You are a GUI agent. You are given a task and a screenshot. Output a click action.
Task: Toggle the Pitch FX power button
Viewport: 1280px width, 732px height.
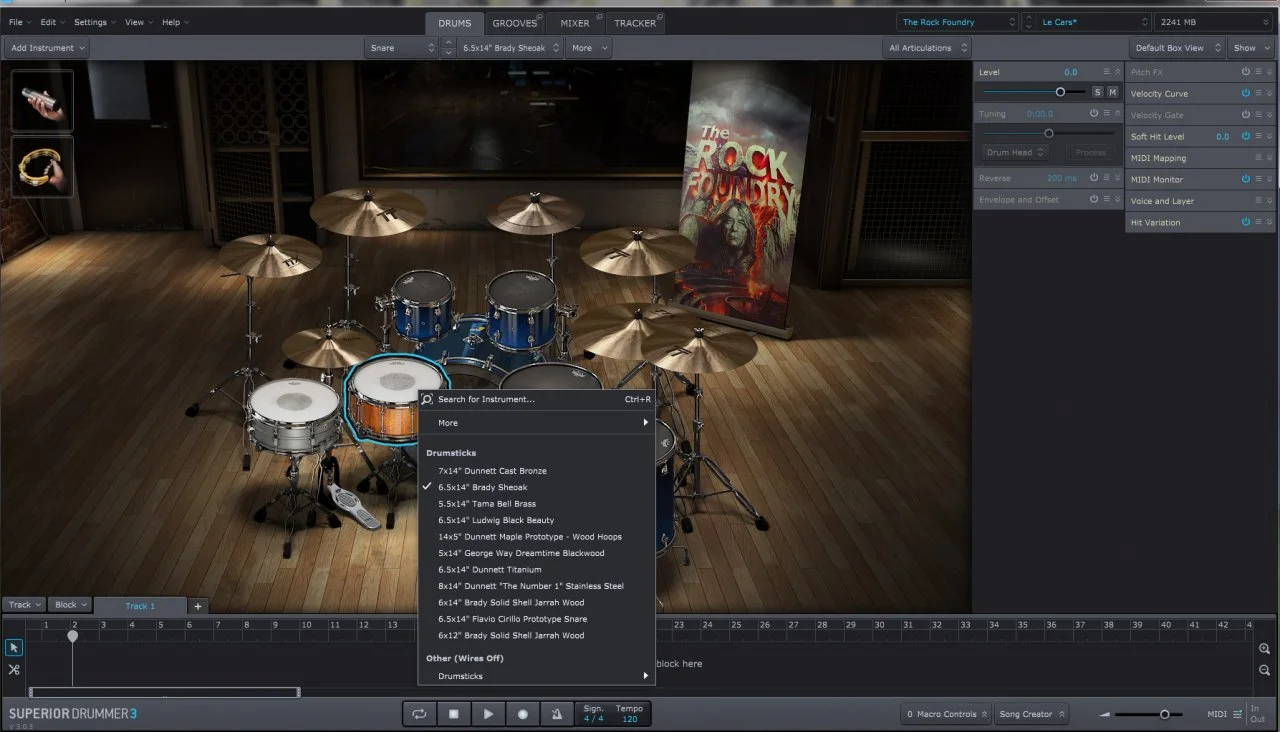pyautogui.click(x=1246, y=72)
